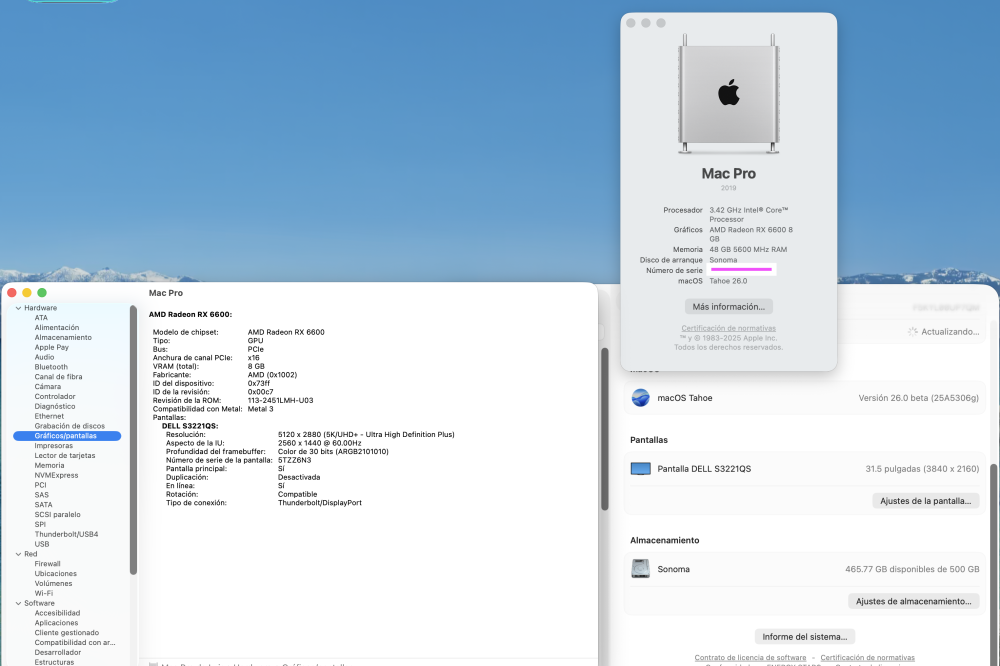Select Aplicaciones under Software
Viewport: 1000px width, 666px height.
point(57,623)
